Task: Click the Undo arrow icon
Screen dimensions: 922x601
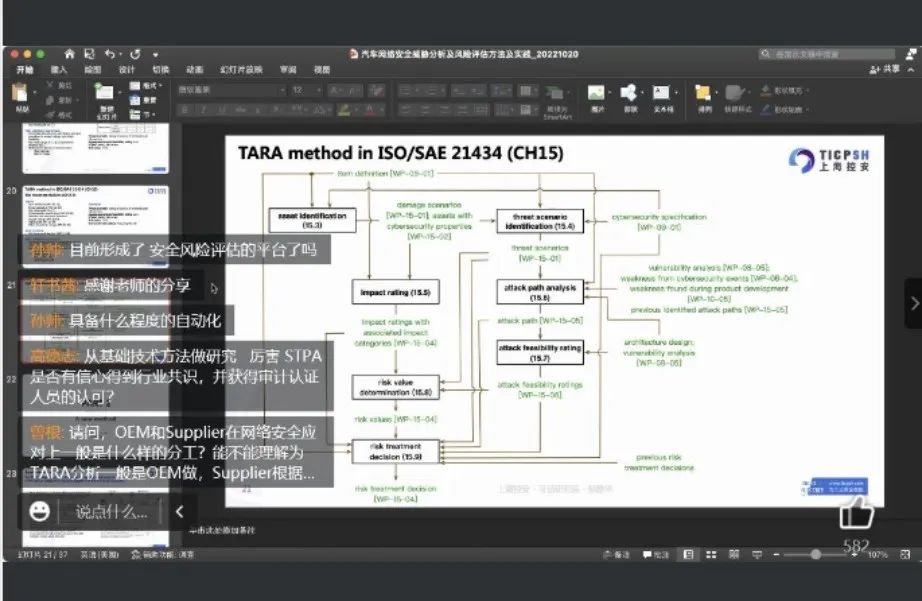Action: (x=110, y=54)
